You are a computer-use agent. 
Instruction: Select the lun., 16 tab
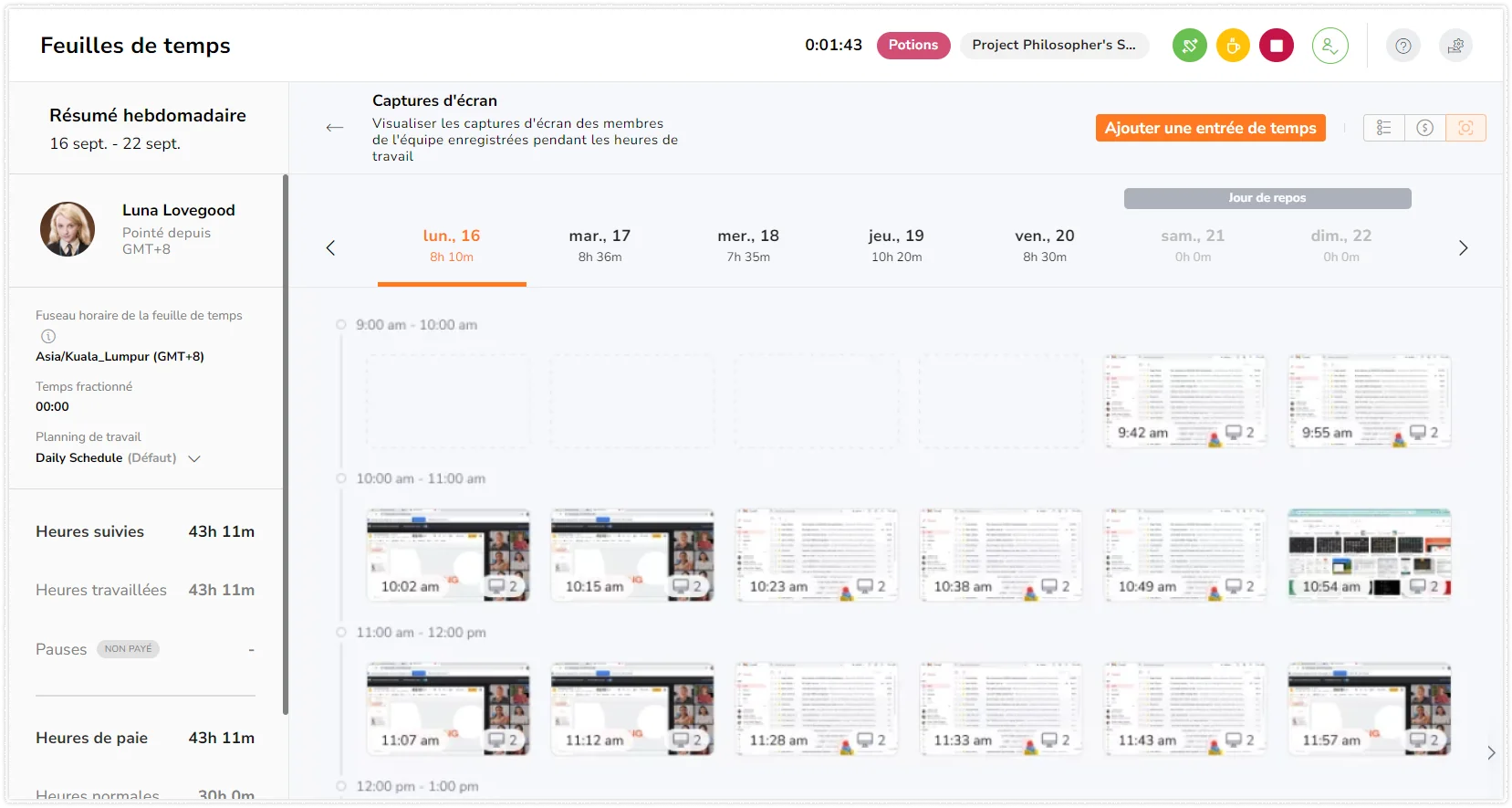pyautogui.click(x=452, y=246)
